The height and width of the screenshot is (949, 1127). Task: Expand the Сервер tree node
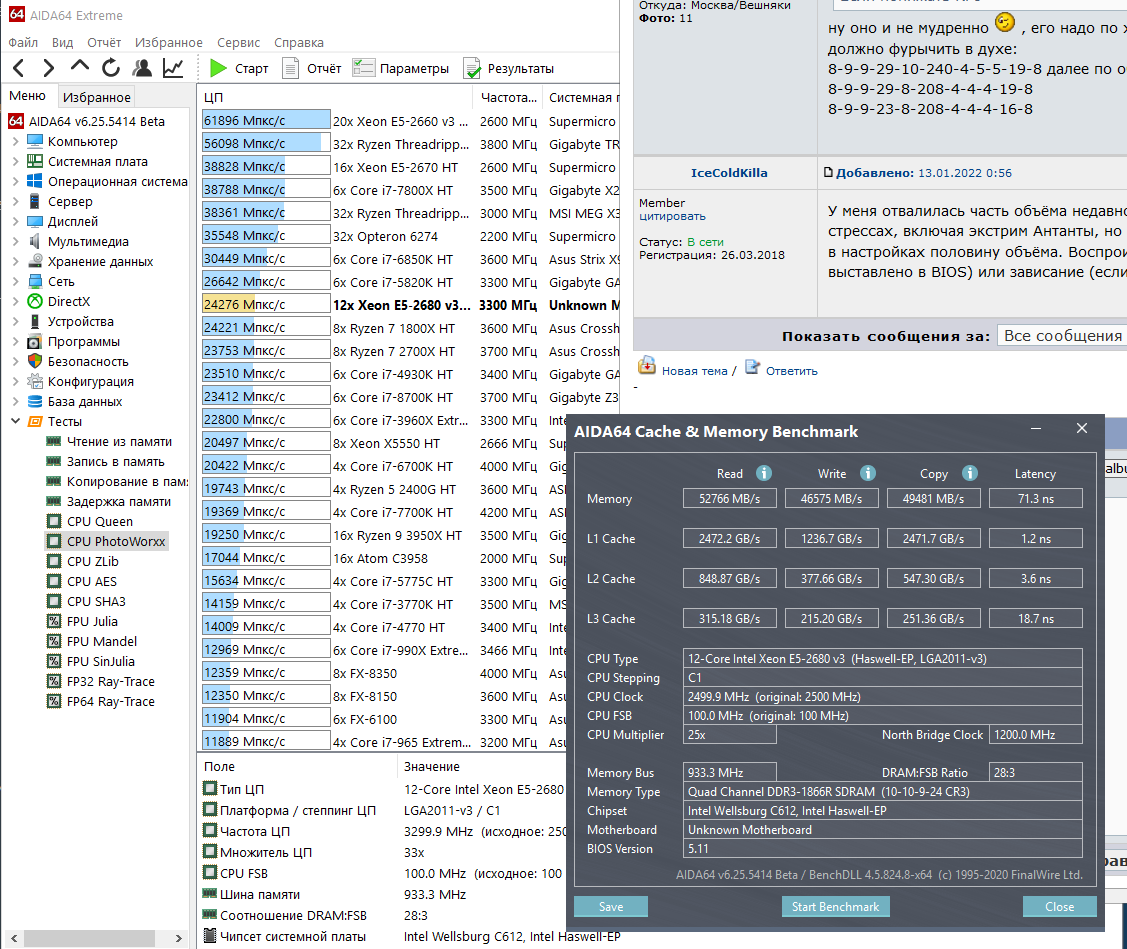click(15, 201)
